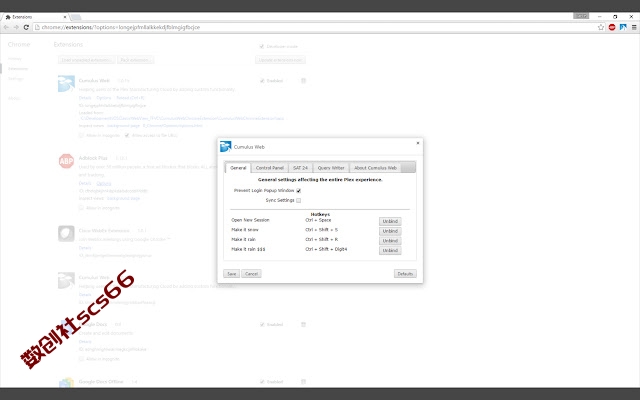The image size is (640, 400).
Task: Click the chrome://extensions address bar
Action: click(x=314, y=27)
